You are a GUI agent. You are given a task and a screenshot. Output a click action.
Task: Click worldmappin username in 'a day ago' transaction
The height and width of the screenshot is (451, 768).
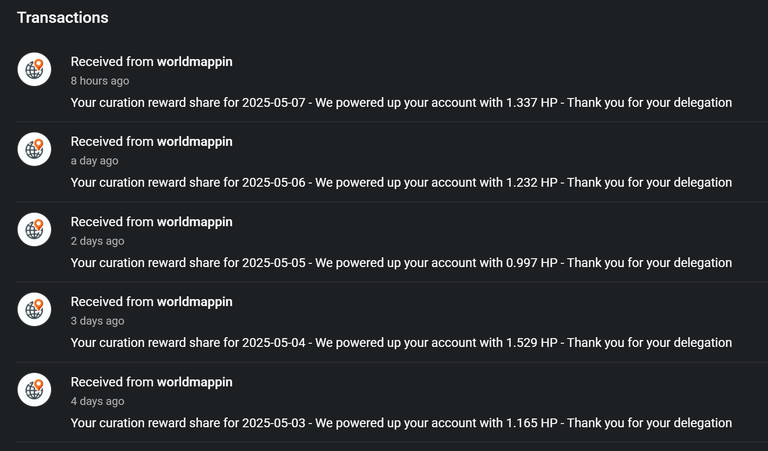click(x=194, y=142)
